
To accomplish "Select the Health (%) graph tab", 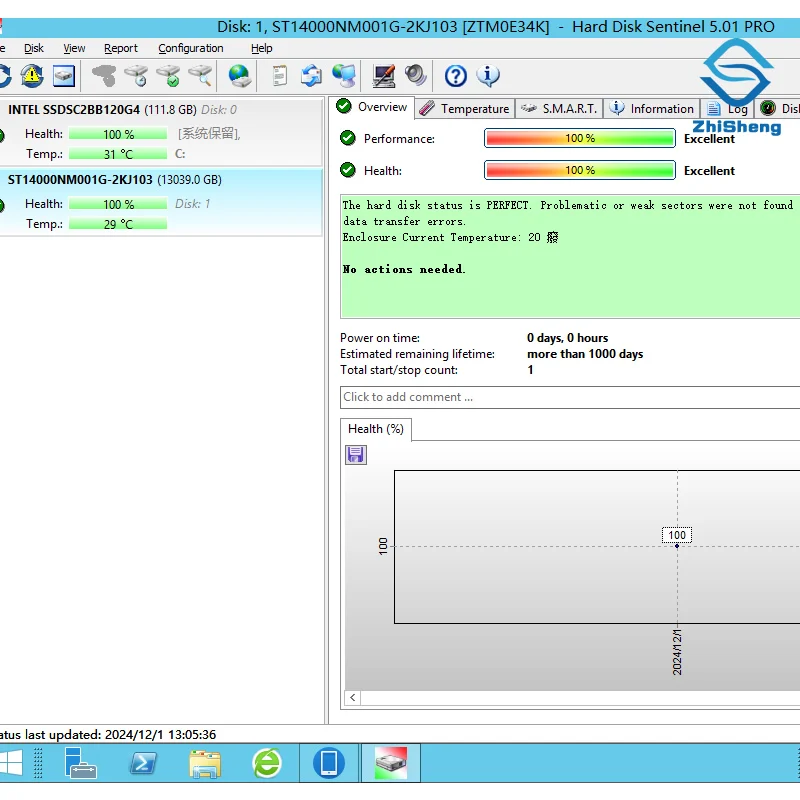I will (376, 429).
